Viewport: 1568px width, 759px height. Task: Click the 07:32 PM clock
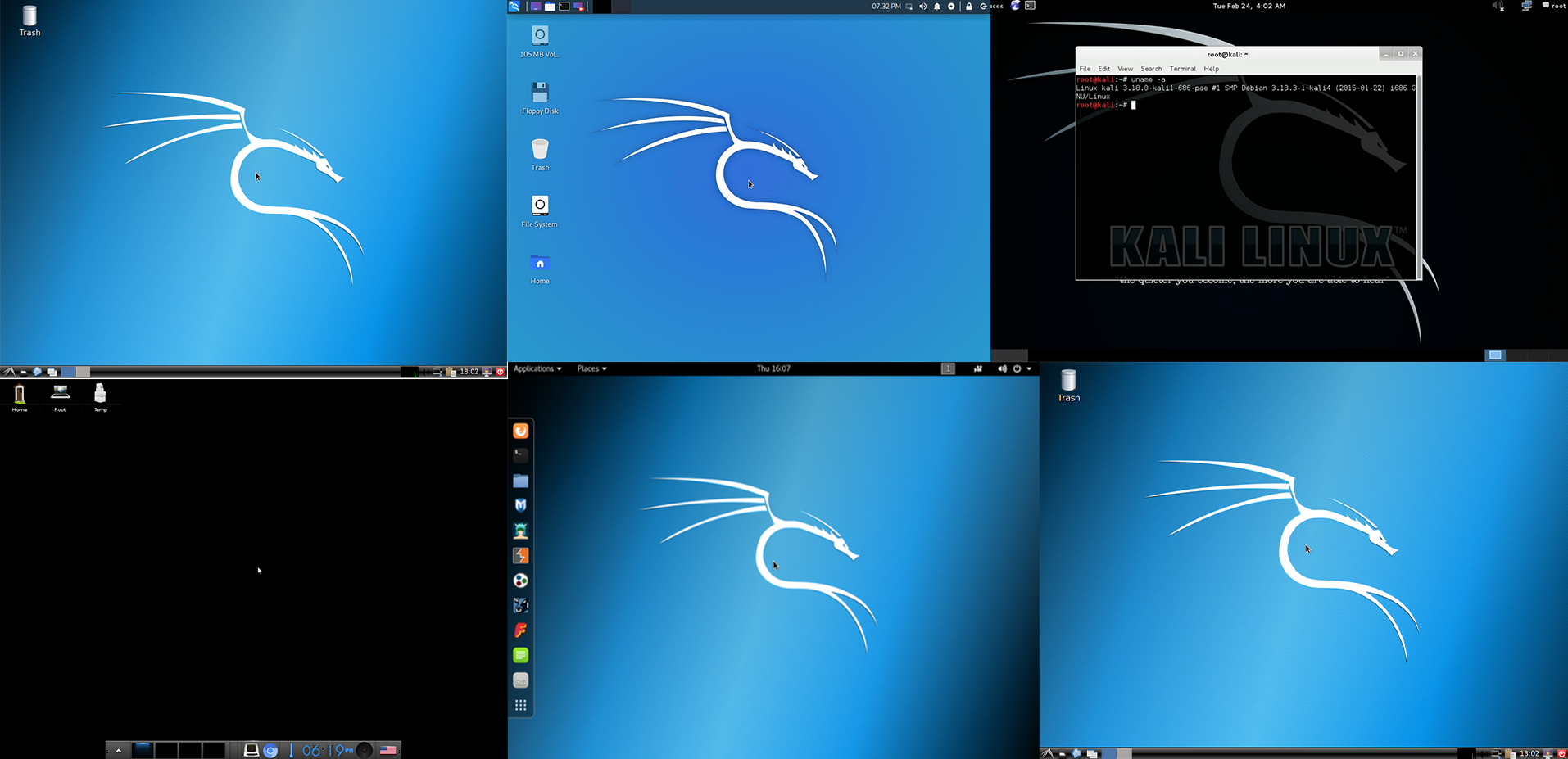[886, 7]
